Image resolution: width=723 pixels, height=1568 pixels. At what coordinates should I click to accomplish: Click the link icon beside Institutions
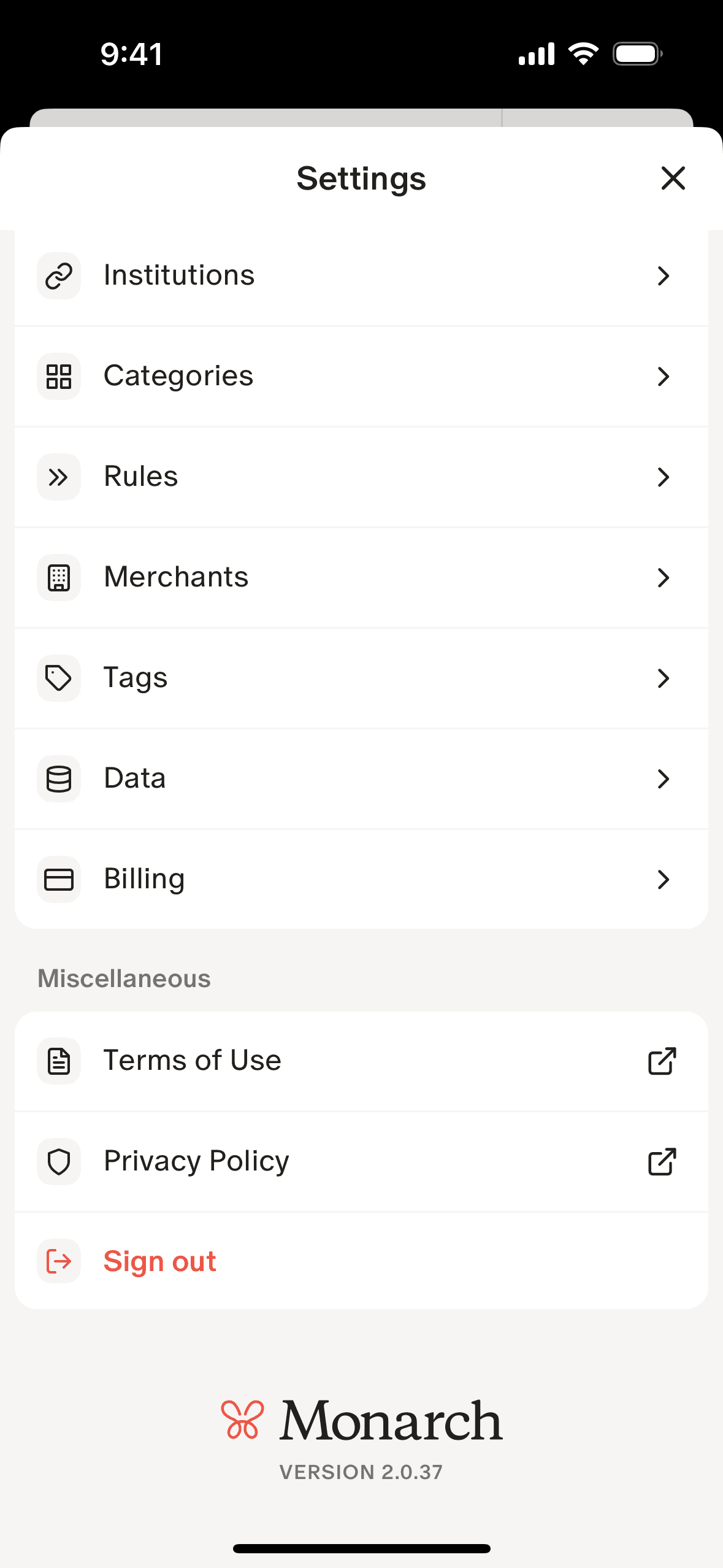click(x=59, y=275)
